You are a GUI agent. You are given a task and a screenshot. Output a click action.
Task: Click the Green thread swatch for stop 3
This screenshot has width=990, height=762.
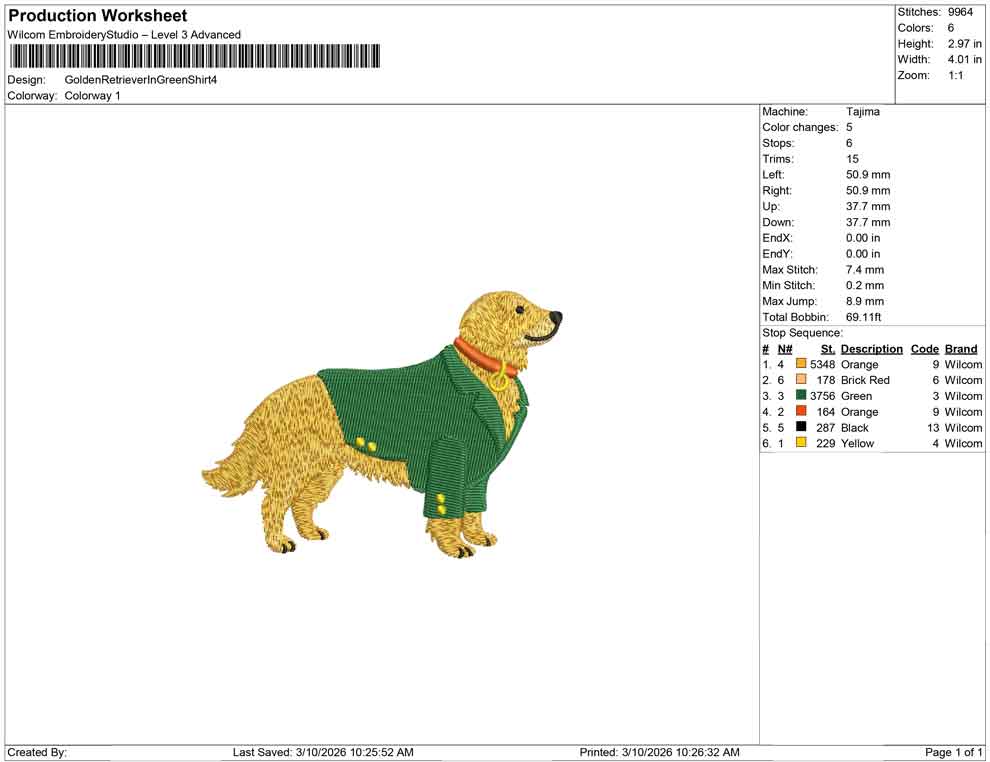point(800,396)
